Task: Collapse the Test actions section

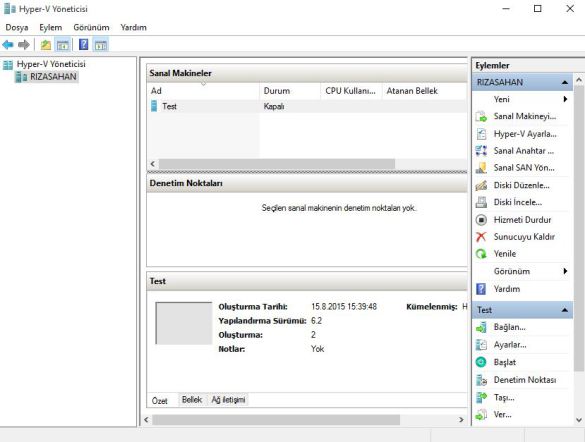Action: 564,310
